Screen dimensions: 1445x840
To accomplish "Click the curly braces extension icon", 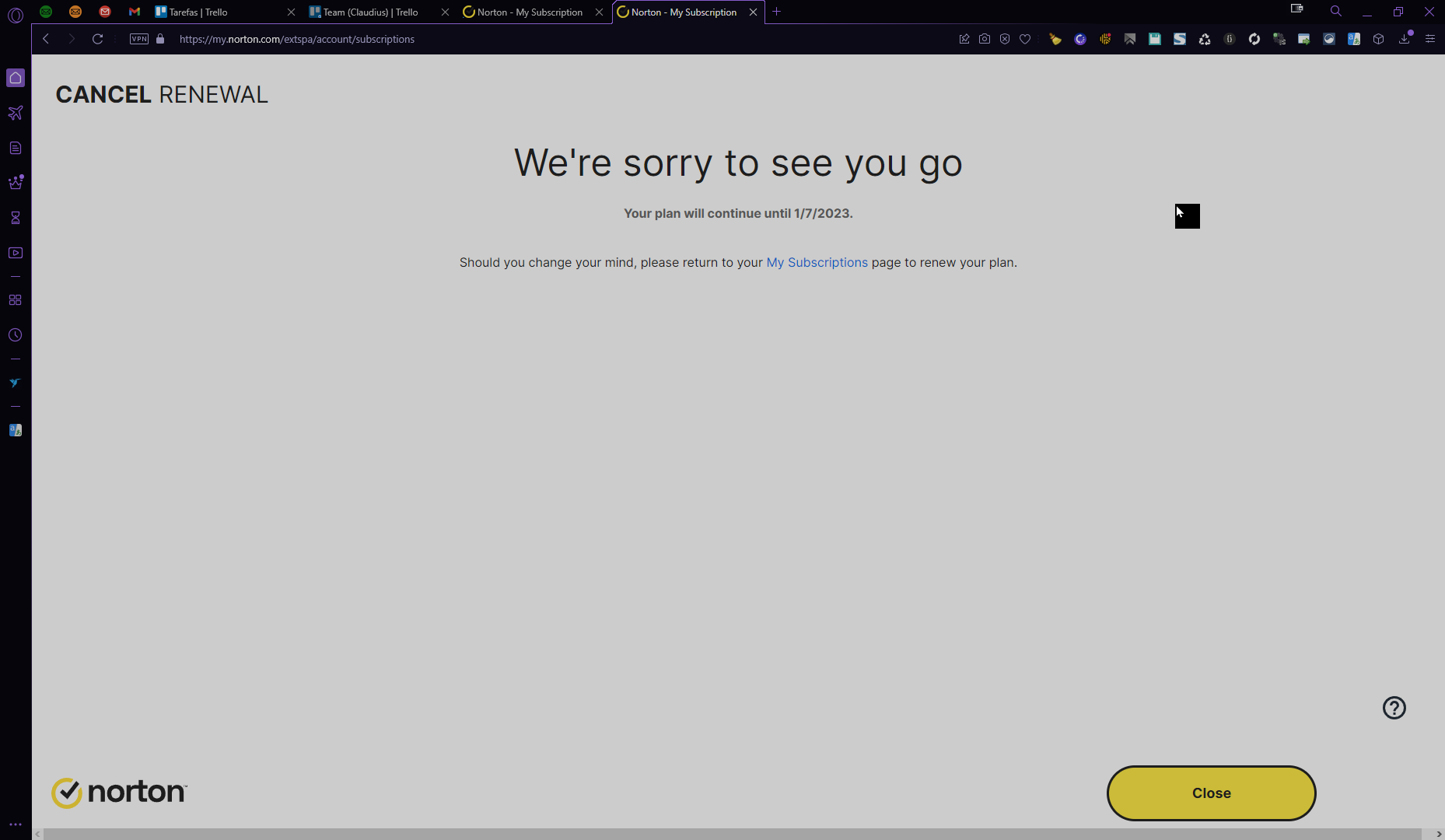I will (1230, 39).
